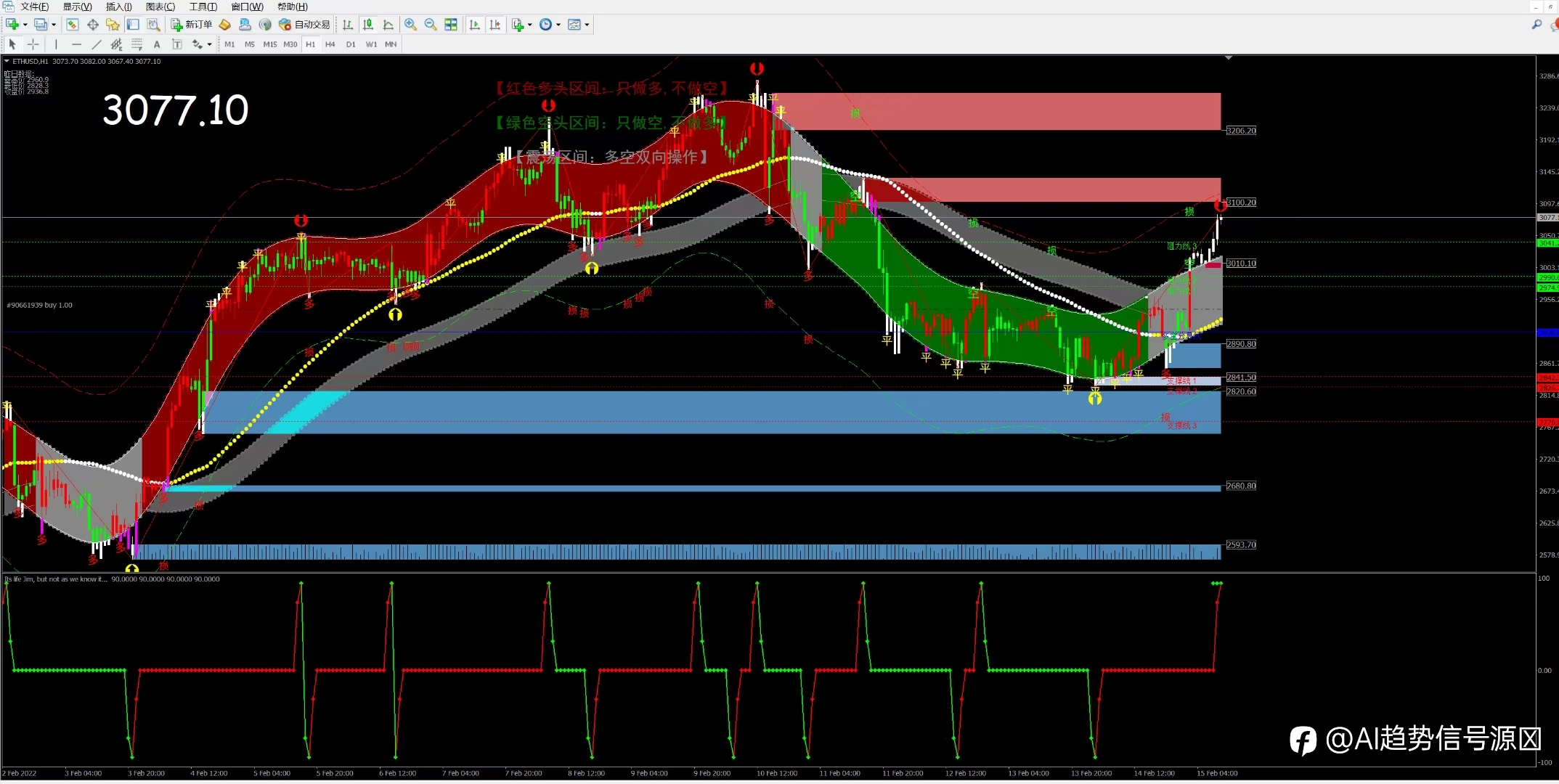Open the 图表(C) menu

pos(160,7)
